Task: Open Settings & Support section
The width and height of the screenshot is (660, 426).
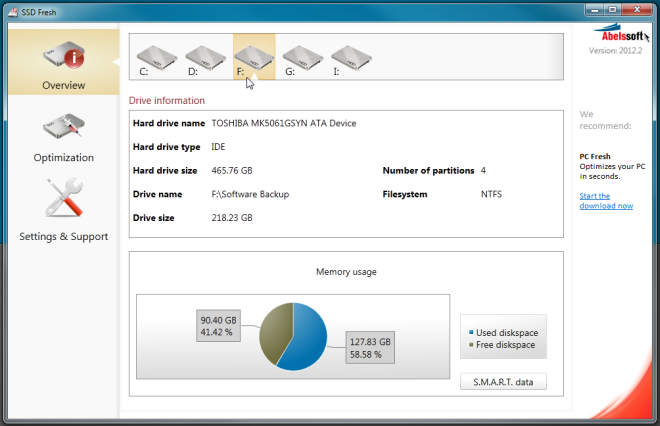Action: click(64, 210)
